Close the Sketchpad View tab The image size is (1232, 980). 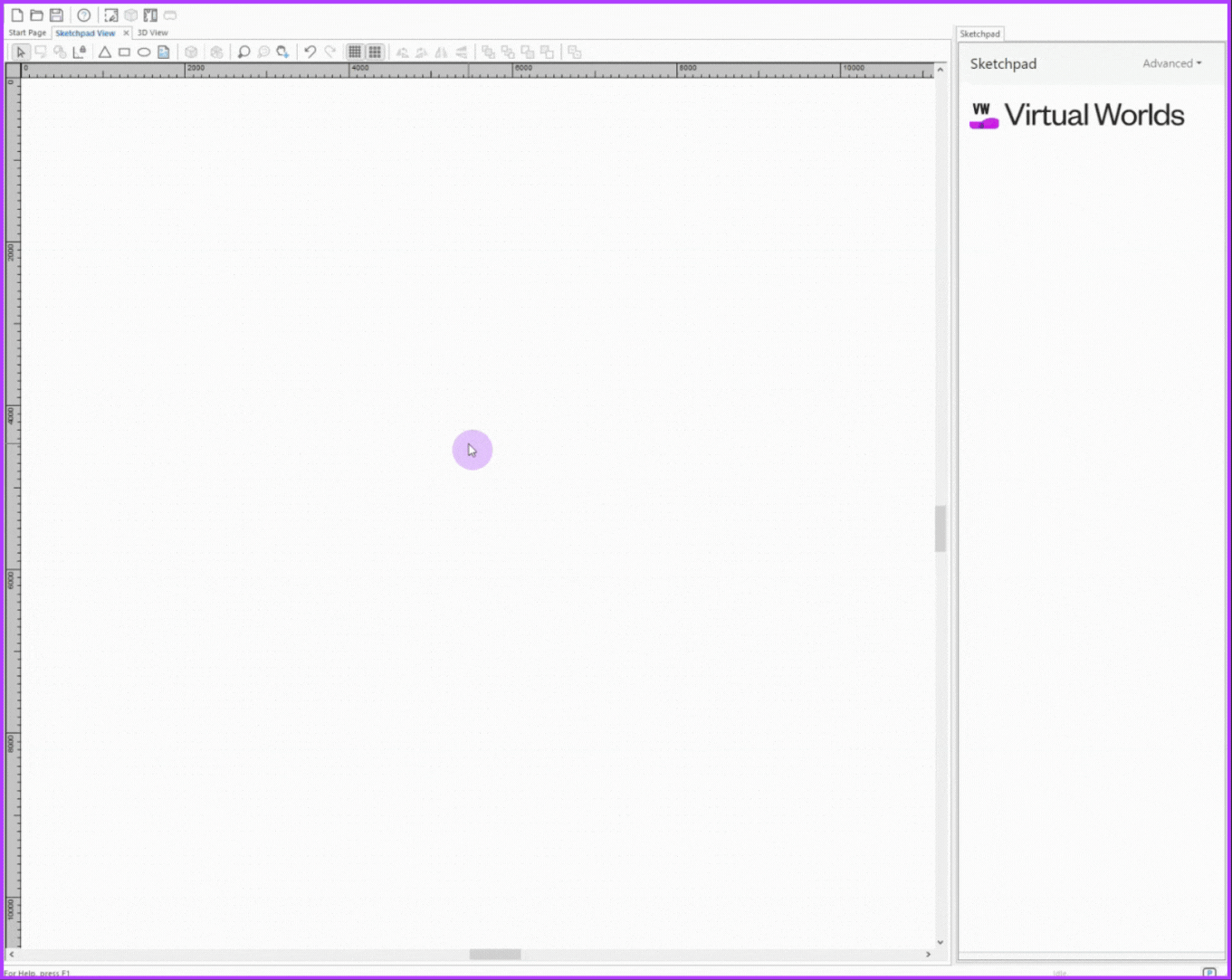coord(126,33)
